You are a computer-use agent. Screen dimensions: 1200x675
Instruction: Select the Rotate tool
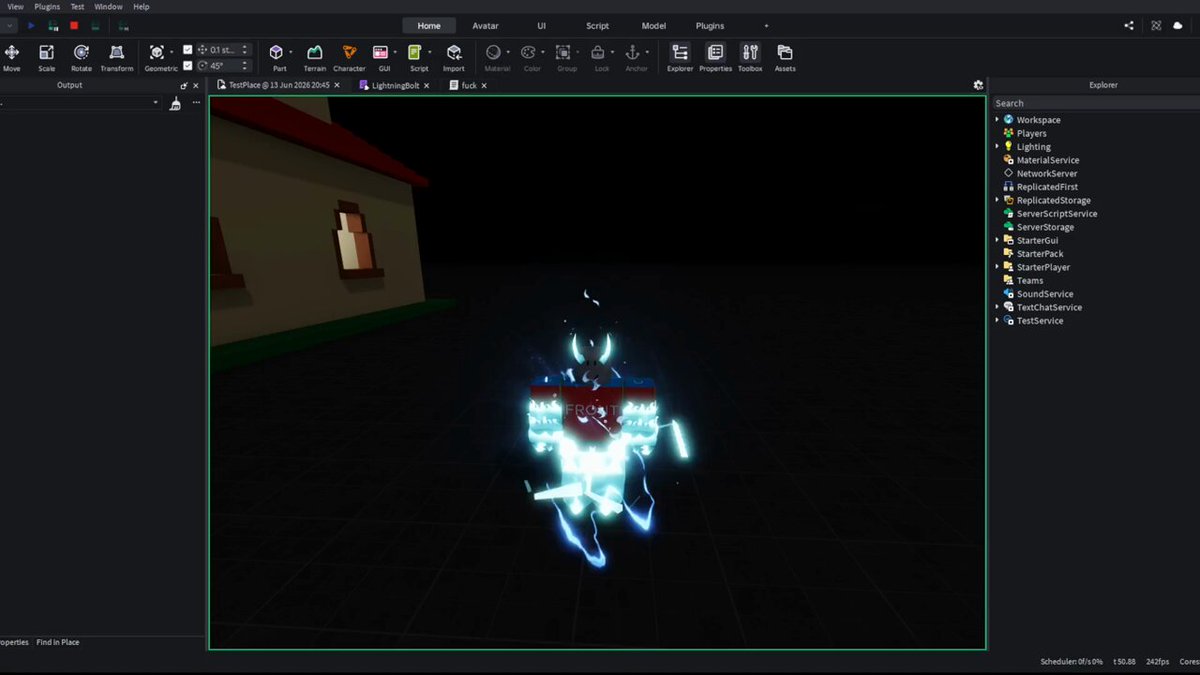click(81, 57)
